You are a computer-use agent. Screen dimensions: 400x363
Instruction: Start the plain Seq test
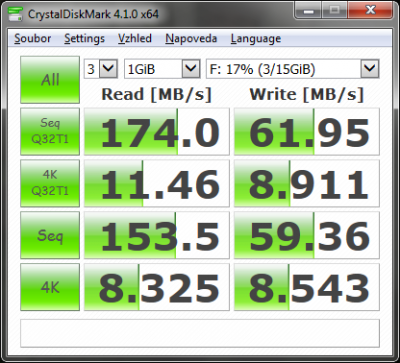coord(50,235)
